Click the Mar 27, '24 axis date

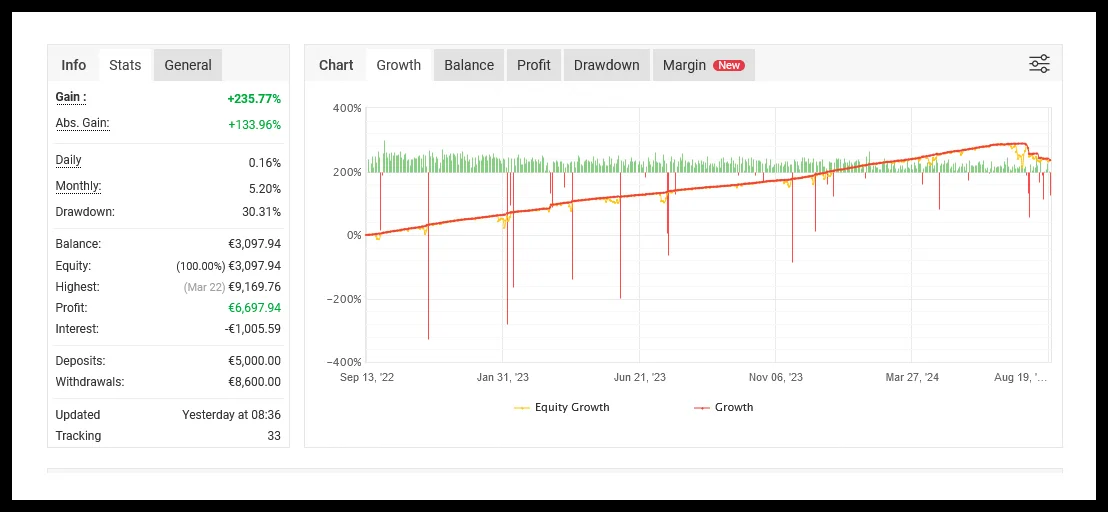912,378
